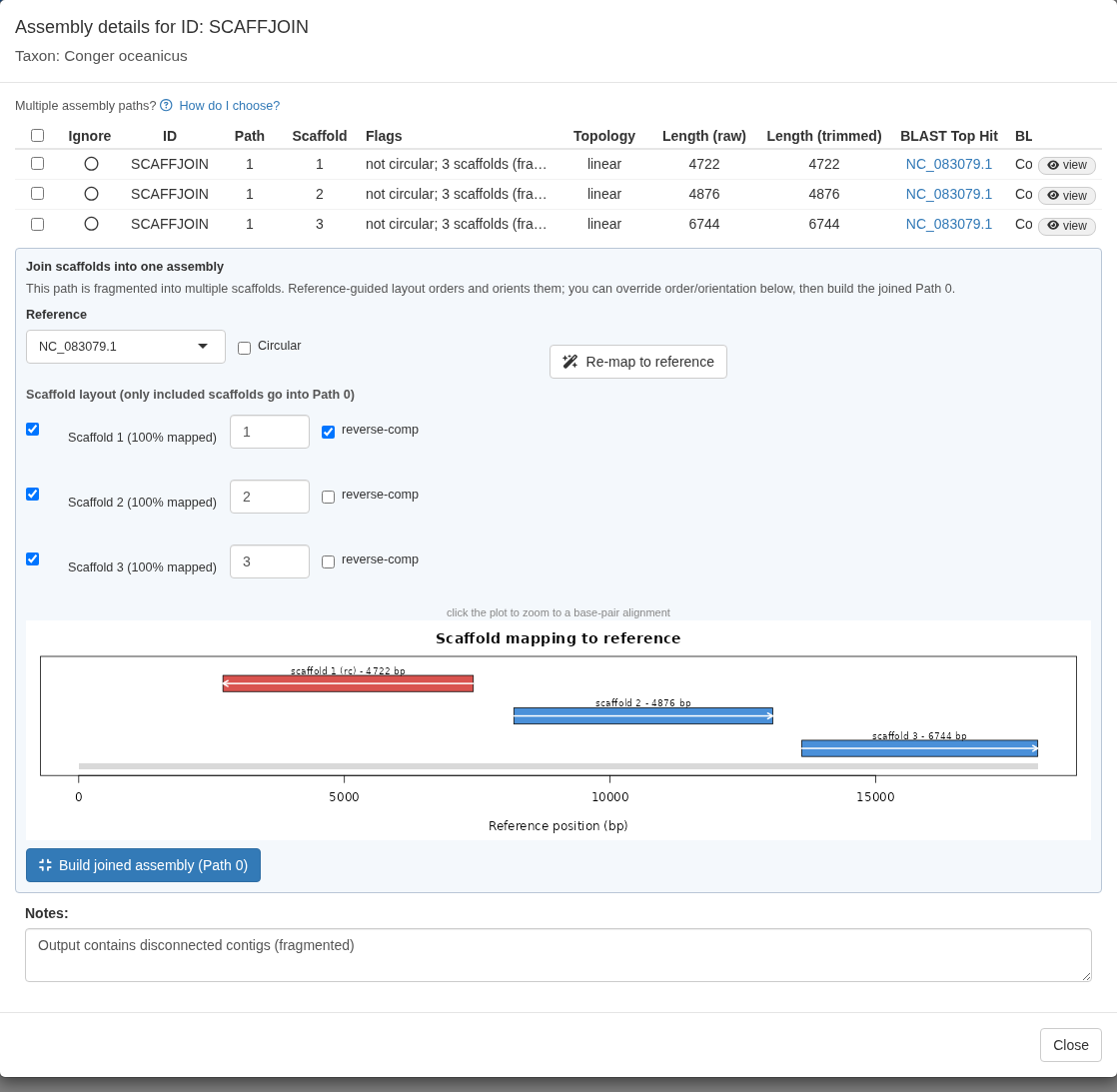Click the BLAST Top Hit column header
The image size is (1117, 1092).
949,136
